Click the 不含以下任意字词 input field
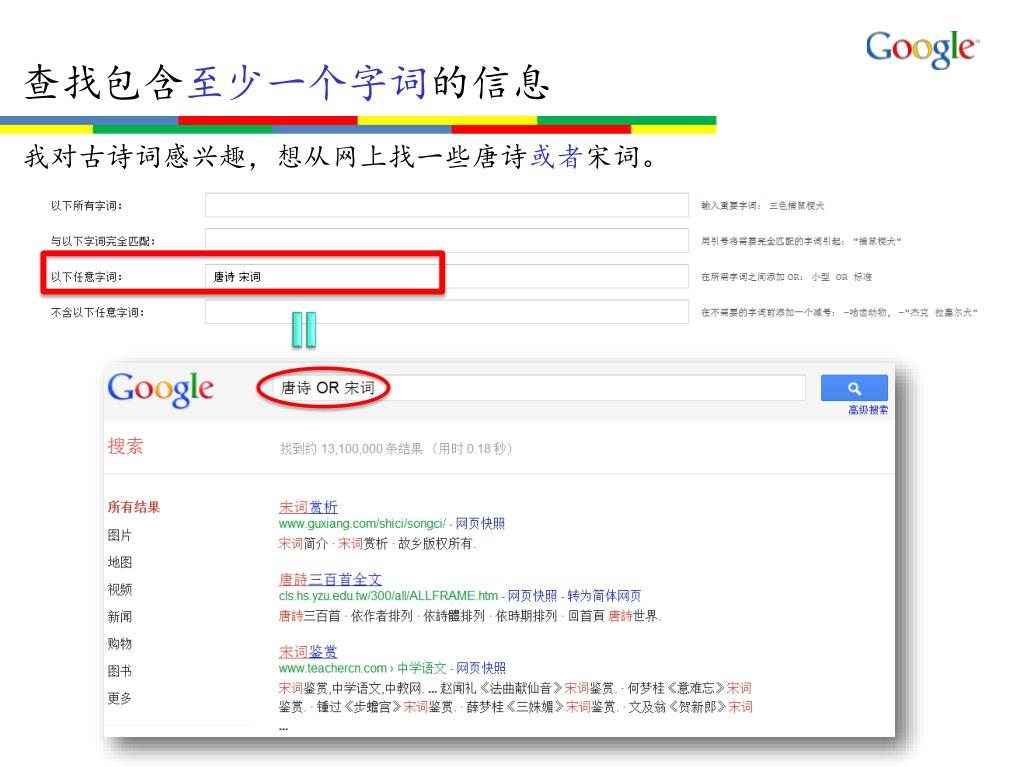Screen dimensions: 1023x767 point(447,312)
